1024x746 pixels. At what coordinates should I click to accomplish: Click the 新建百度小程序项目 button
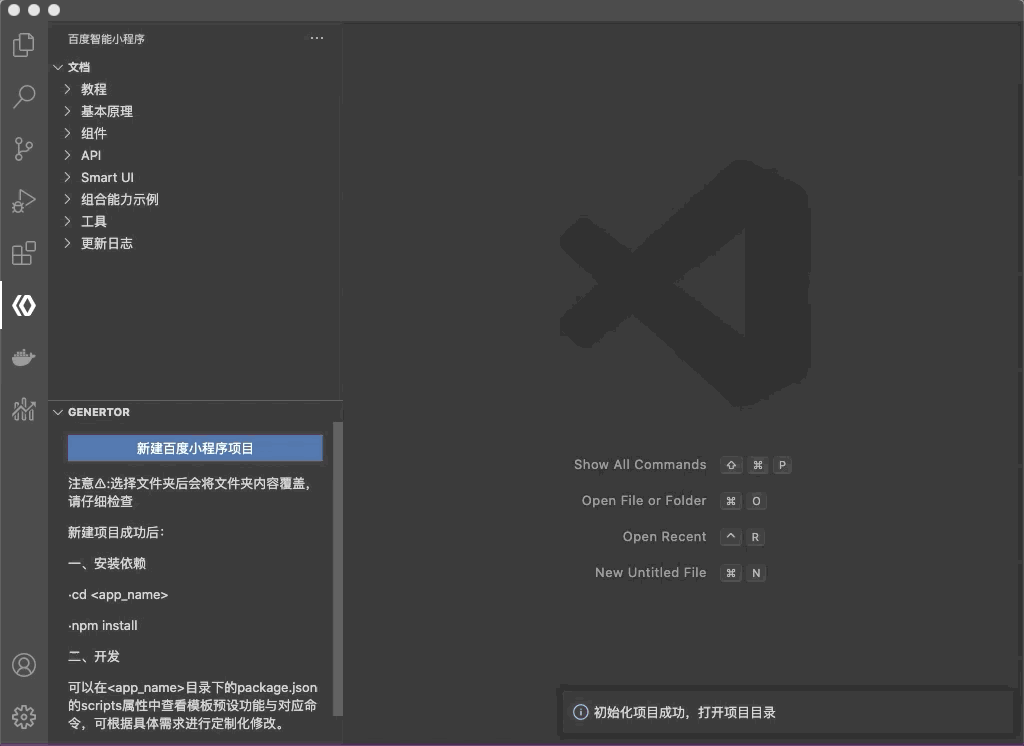[195, 448]
